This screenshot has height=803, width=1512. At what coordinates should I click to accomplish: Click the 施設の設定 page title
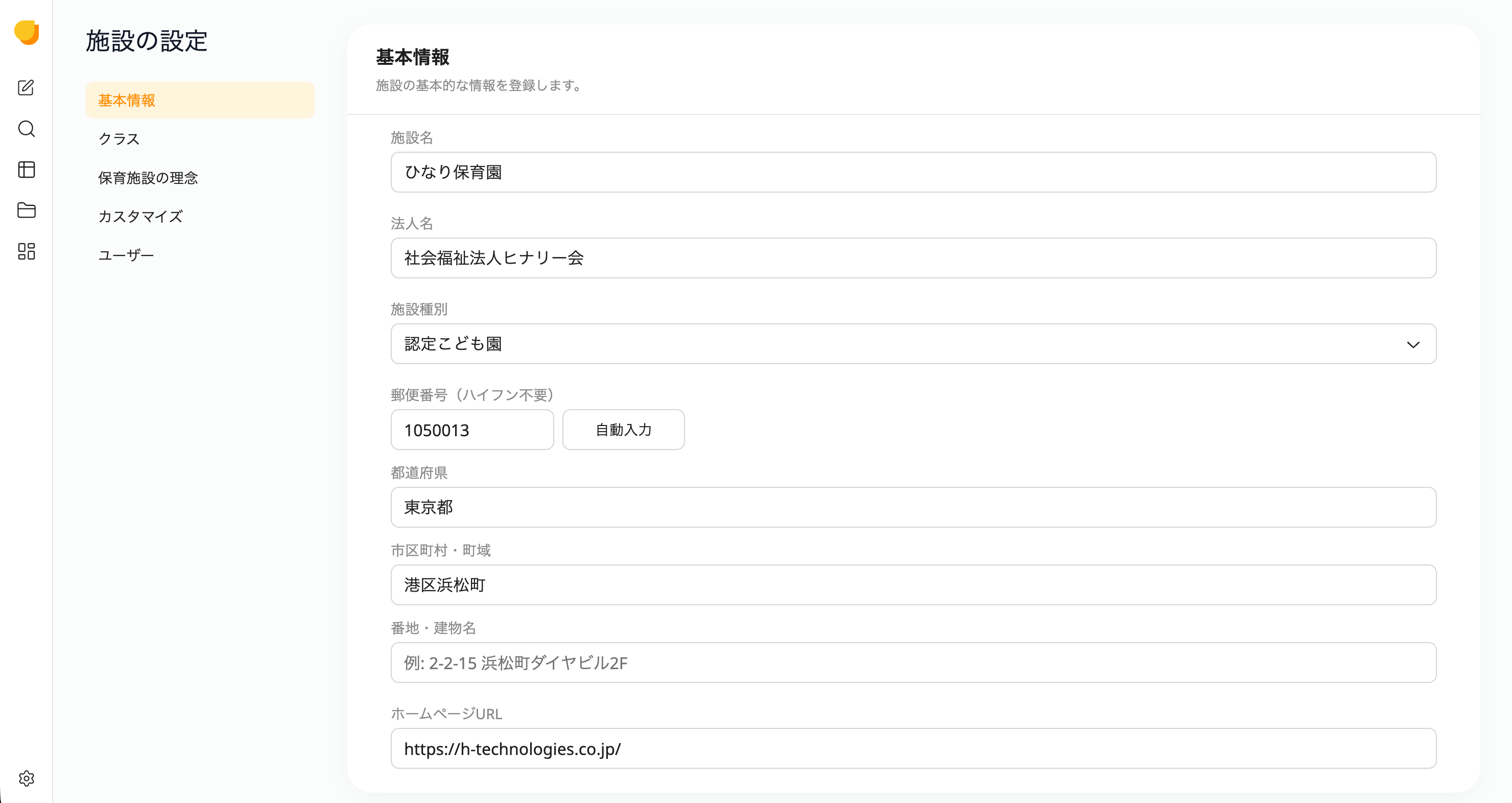click(x=146, y=41)
